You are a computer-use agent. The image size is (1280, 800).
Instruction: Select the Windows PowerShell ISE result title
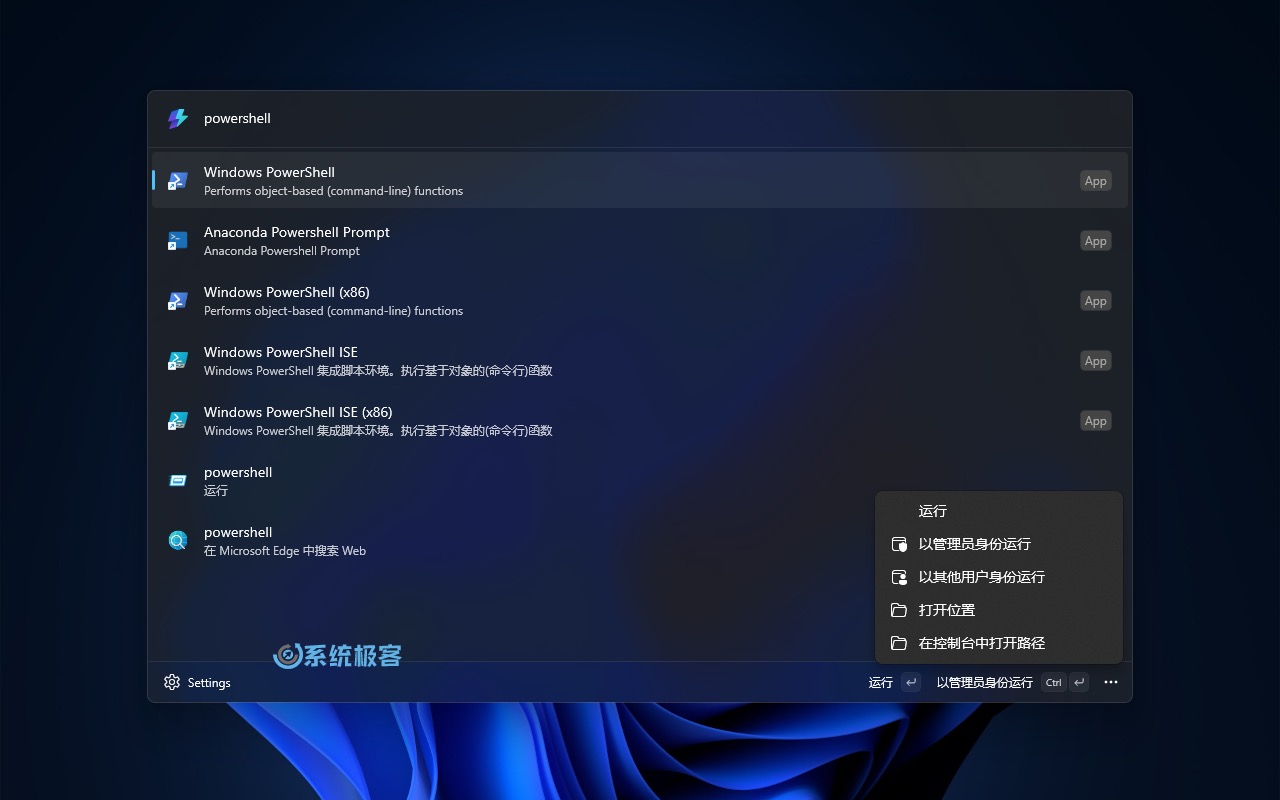281,352
